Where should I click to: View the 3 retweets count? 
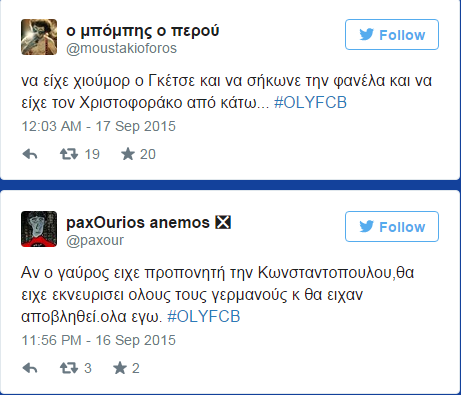(88, 368)
